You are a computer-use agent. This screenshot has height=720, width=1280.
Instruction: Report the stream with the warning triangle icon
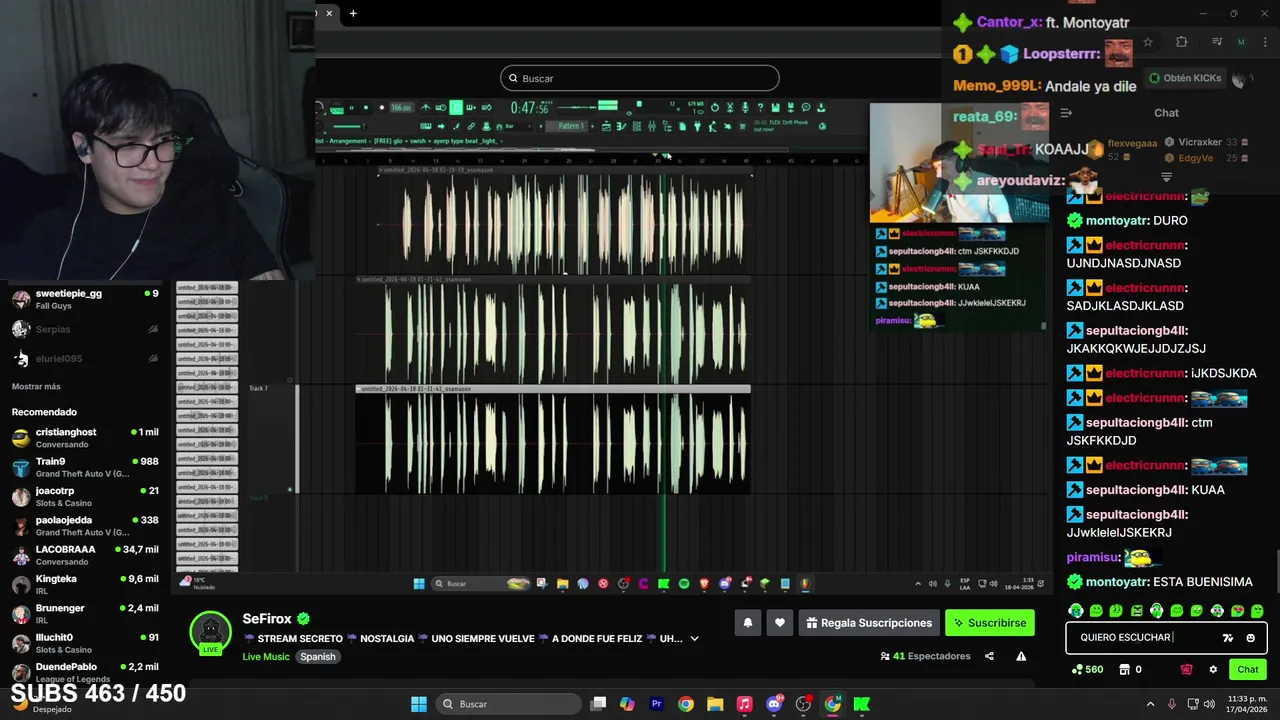[1021, 656]
